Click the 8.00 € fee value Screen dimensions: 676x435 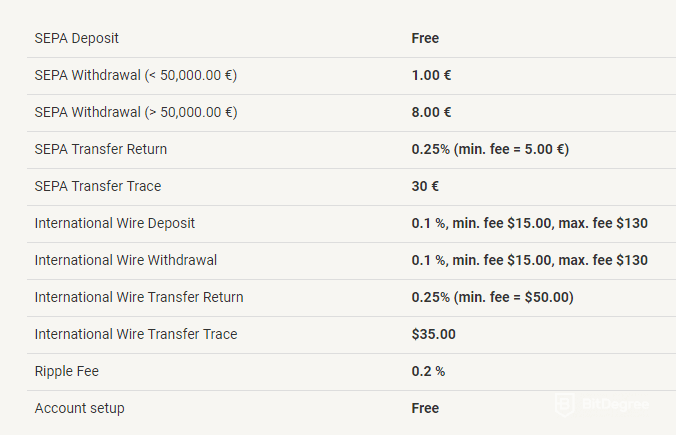click(x=431, y=112)
